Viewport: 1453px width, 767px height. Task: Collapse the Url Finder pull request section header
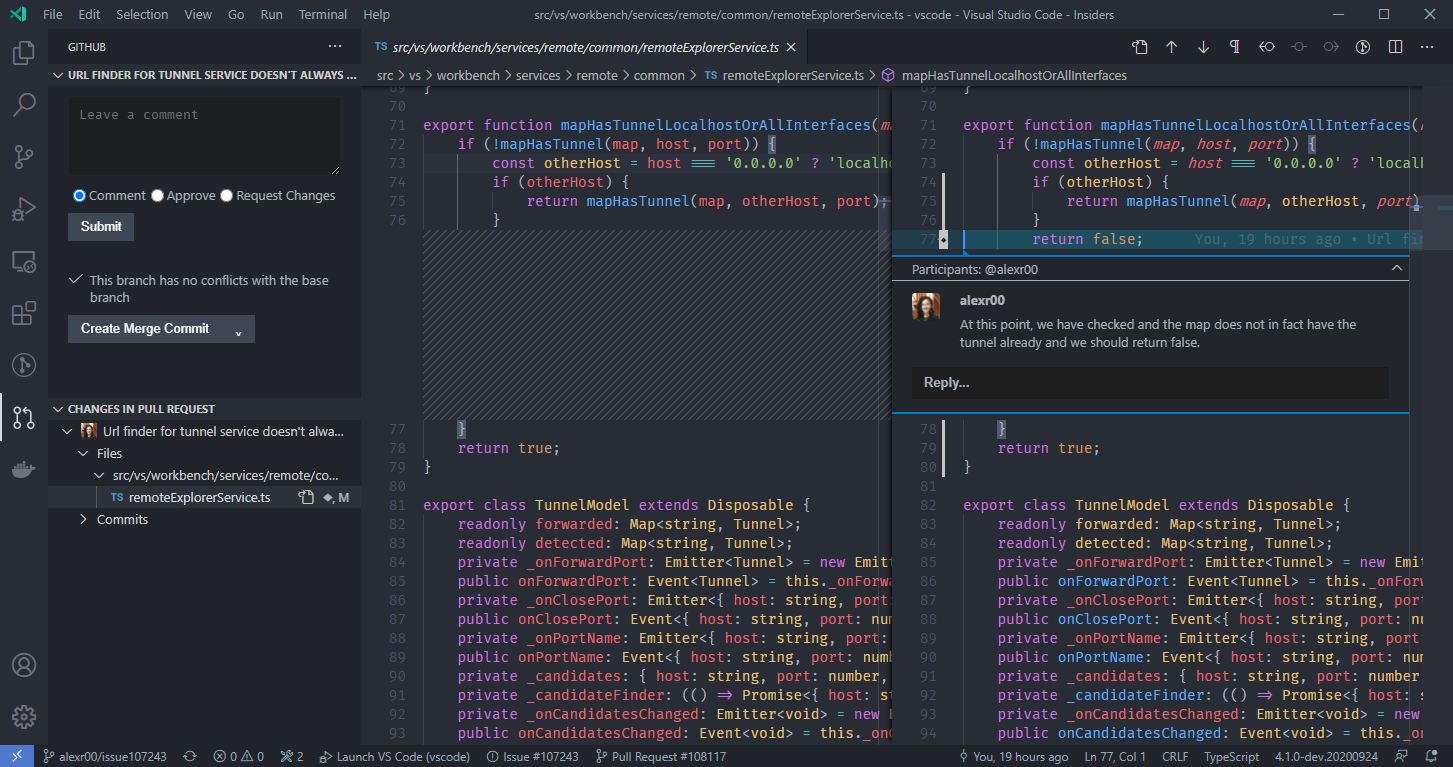[204, 75]
